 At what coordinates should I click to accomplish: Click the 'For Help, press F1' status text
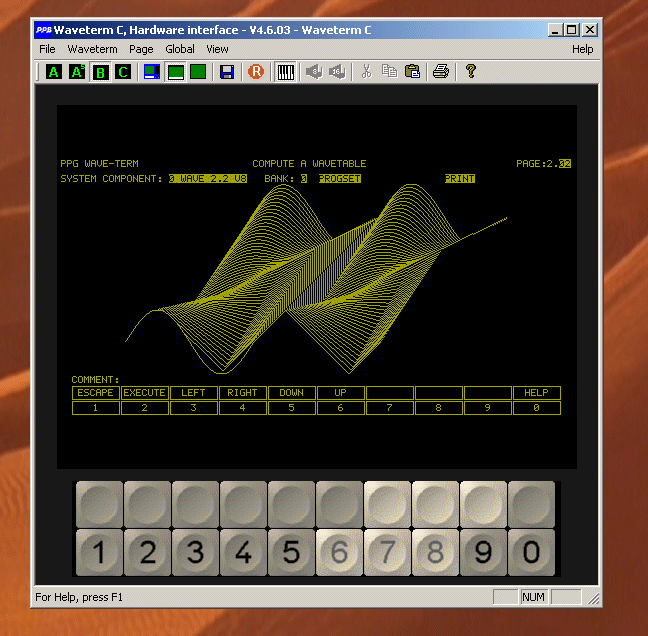(x=79, y=597)
